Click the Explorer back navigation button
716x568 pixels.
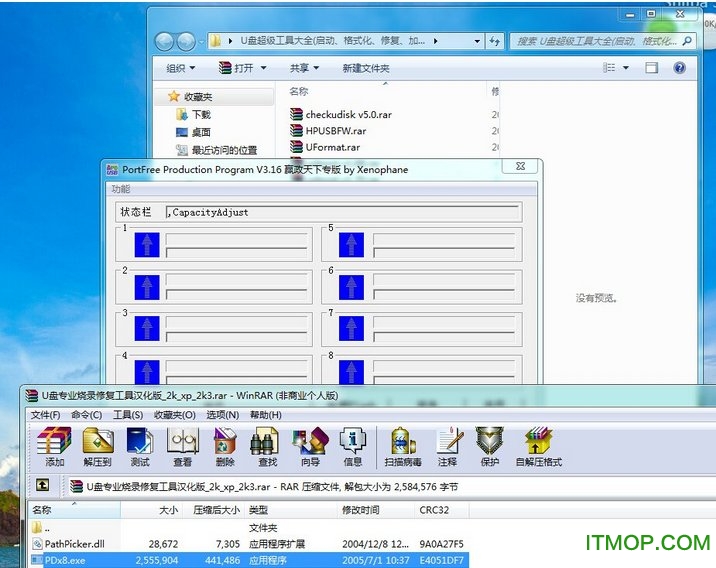164,42
